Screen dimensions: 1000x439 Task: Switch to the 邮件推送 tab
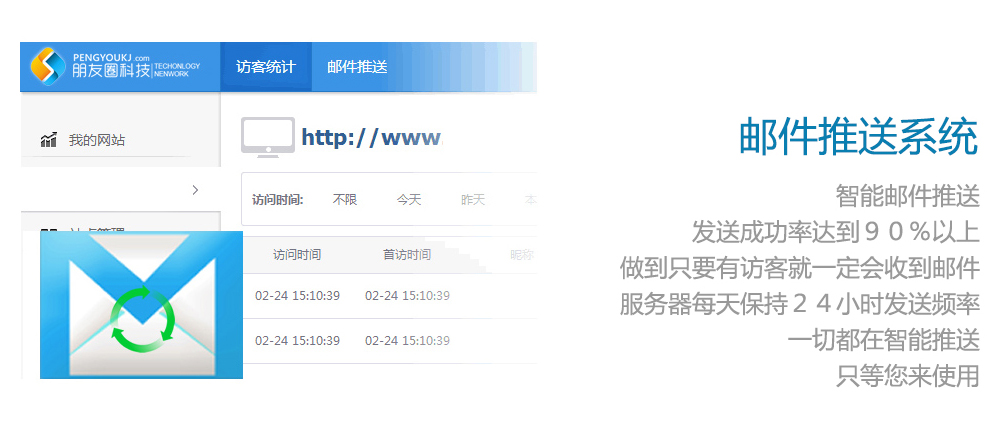point(357,67)
